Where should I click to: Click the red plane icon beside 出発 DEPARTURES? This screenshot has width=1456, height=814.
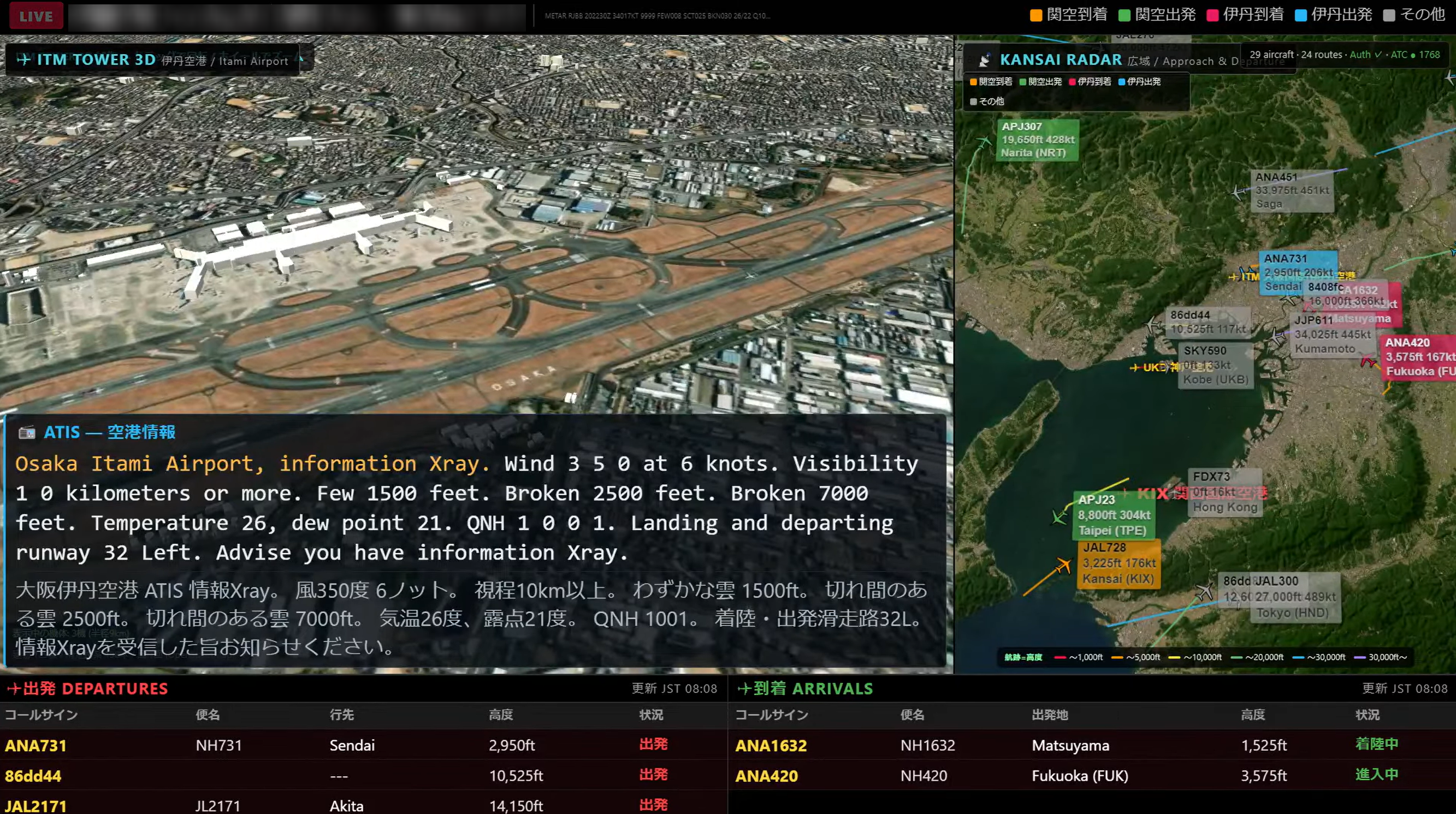point(14,688)
